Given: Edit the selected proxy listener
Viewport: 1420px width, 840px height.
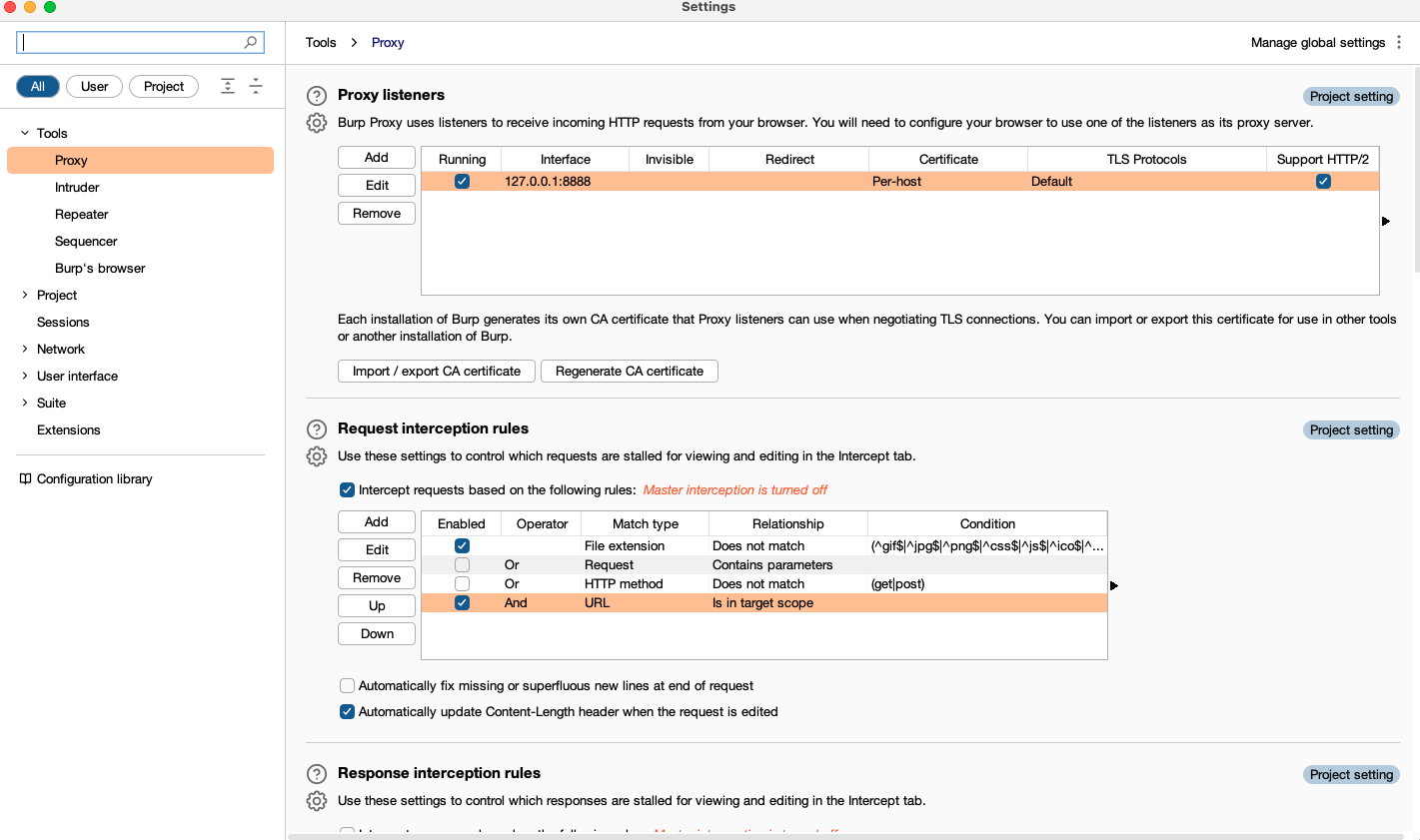Looking at the screenshot, I should pos(377,185).
